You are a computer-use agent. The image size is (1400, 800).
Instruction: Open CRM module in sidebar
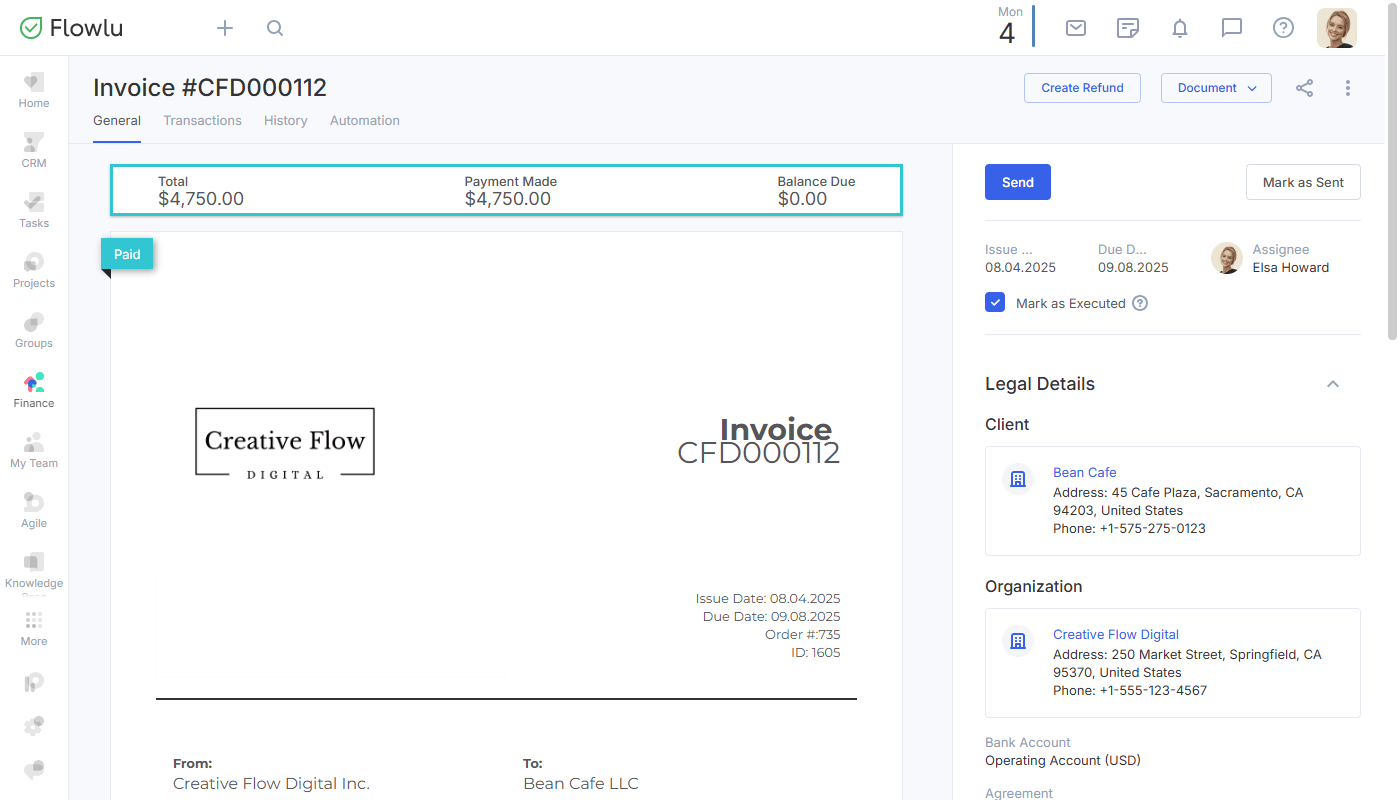34,151
